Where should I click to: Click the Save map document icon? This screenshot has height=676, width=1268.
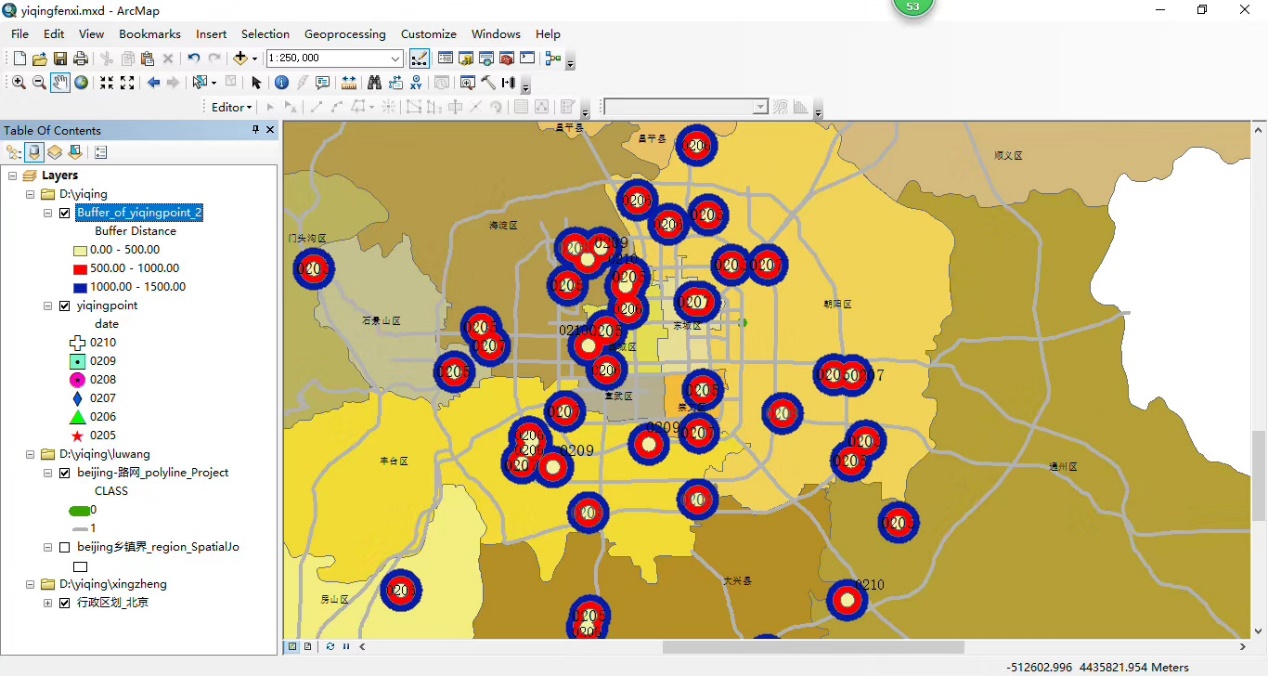tap(60, 59)
